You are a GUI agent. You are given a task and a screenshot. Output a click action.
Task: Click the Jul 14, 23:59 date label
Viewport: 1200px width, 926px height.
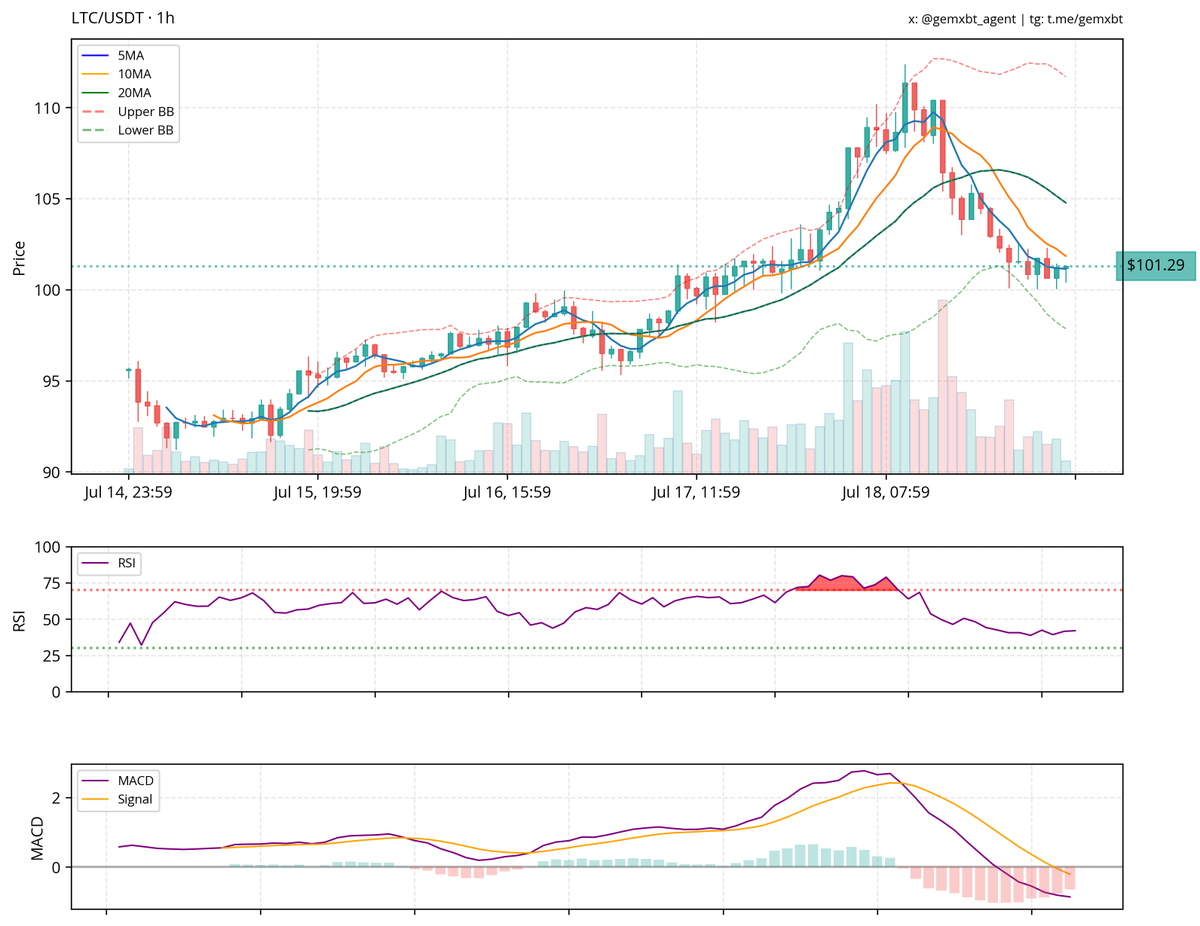point(128,492)
